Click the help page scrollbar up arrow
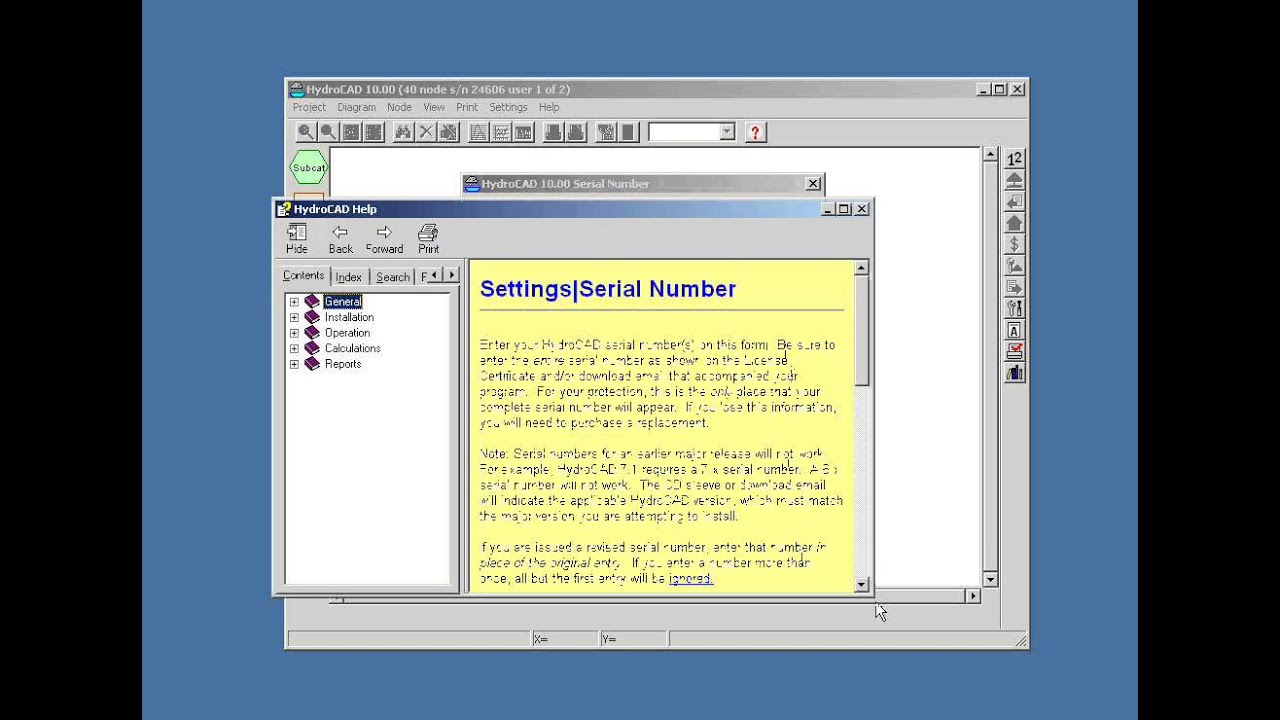Screen dimensions: 1280x720 [x=862, y=268]
